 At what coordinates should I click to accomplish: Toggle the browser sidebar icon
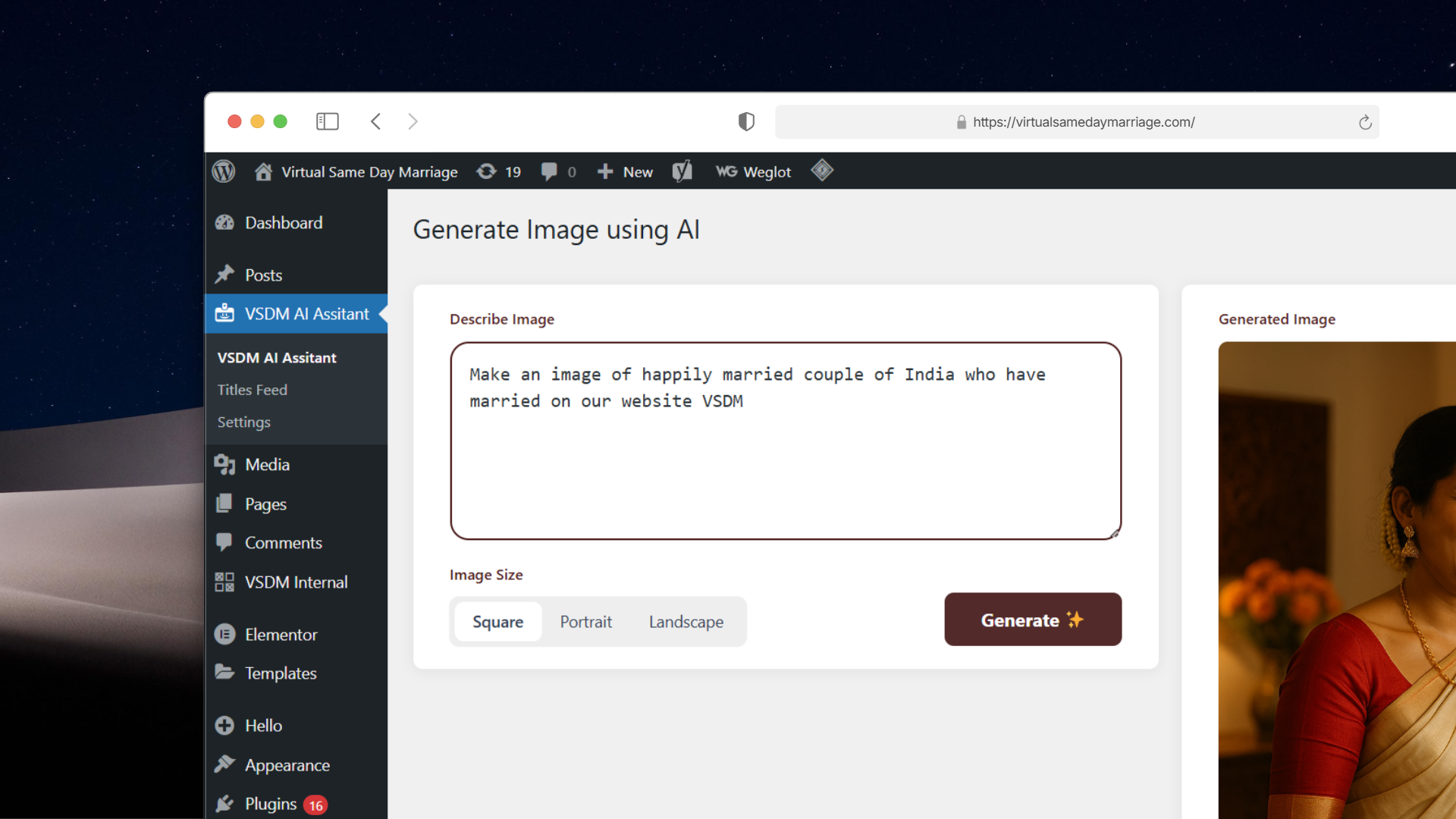pyautogui.click(x=327, y=121)
